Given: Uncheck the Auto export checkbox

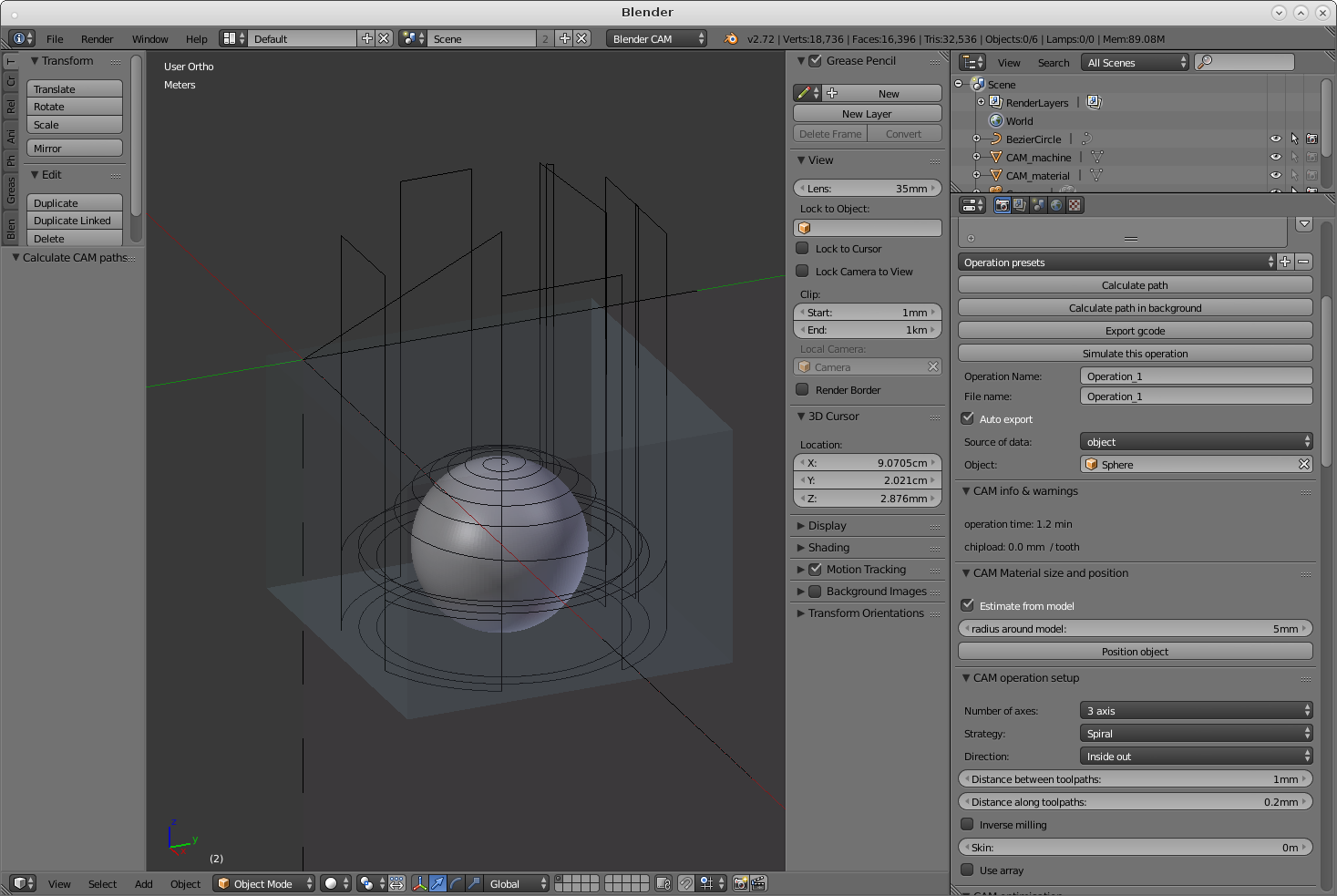Looking at the screenshot, I should (x=968, y=418).
